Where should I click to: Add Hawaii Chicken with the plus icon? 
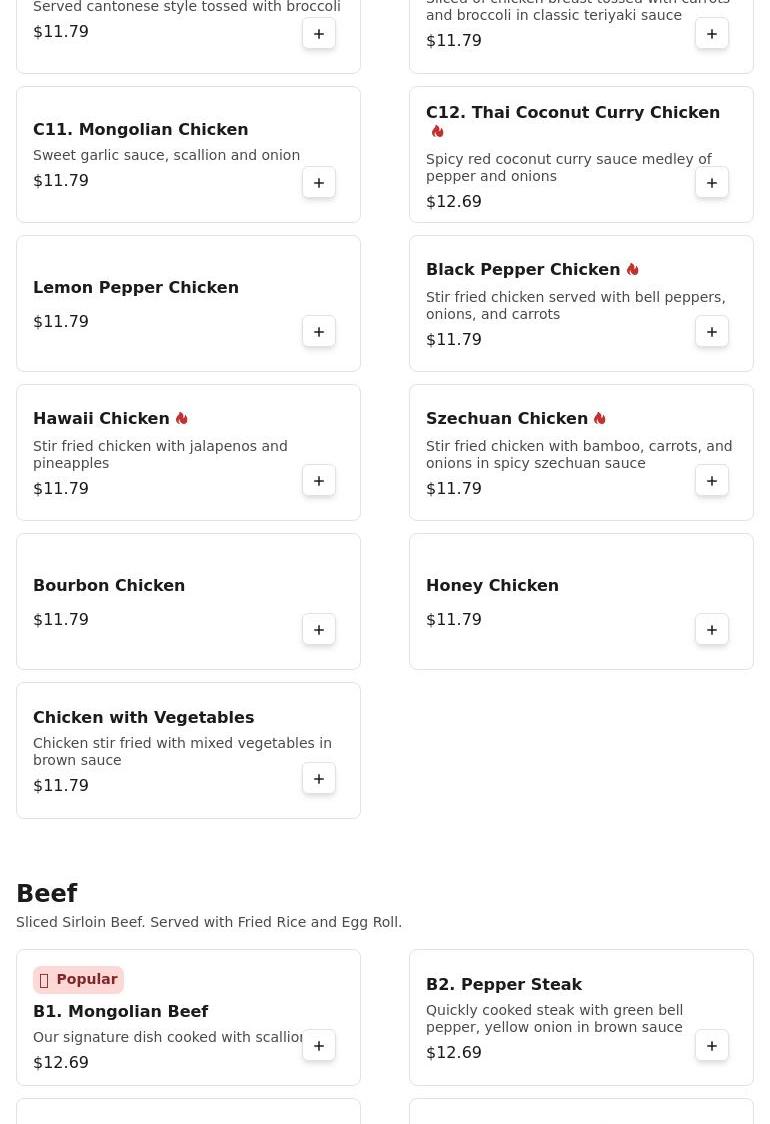(319, 481)
